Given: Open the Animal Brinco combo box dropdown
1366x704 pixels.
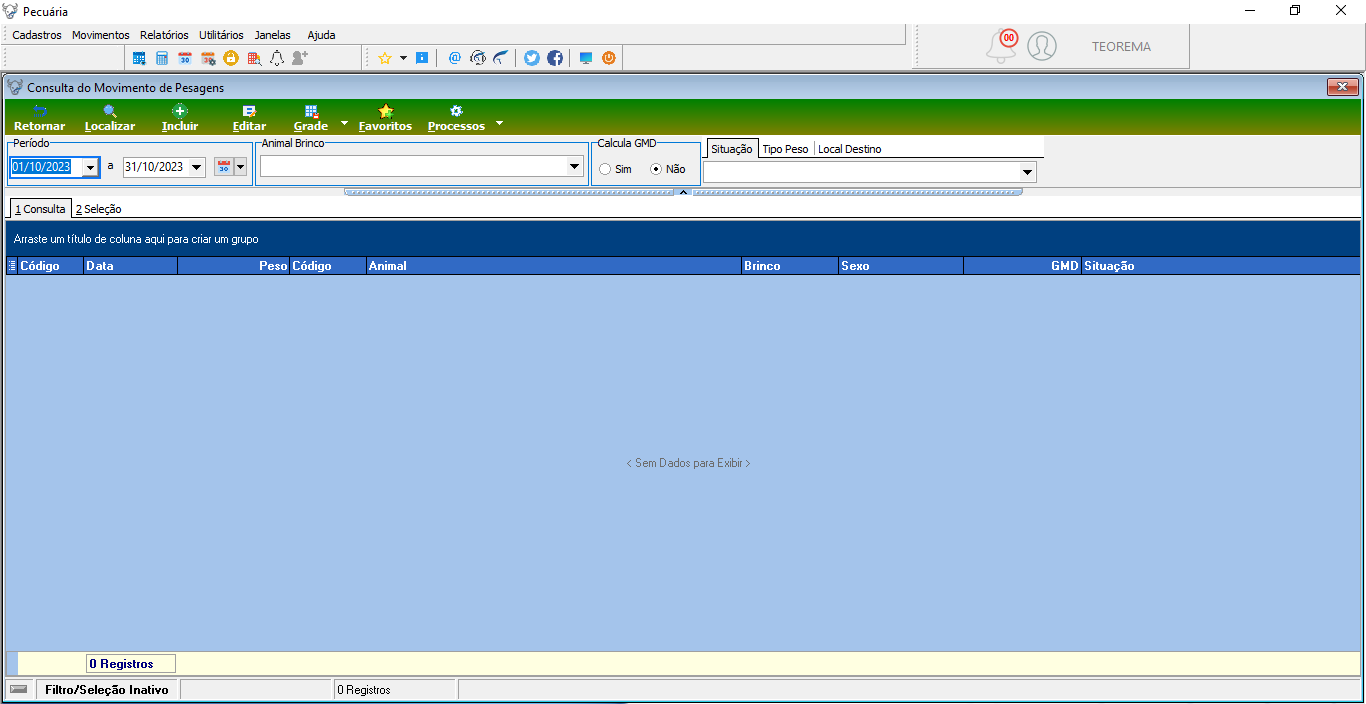Looking at the screenshot, I should 575,167.
